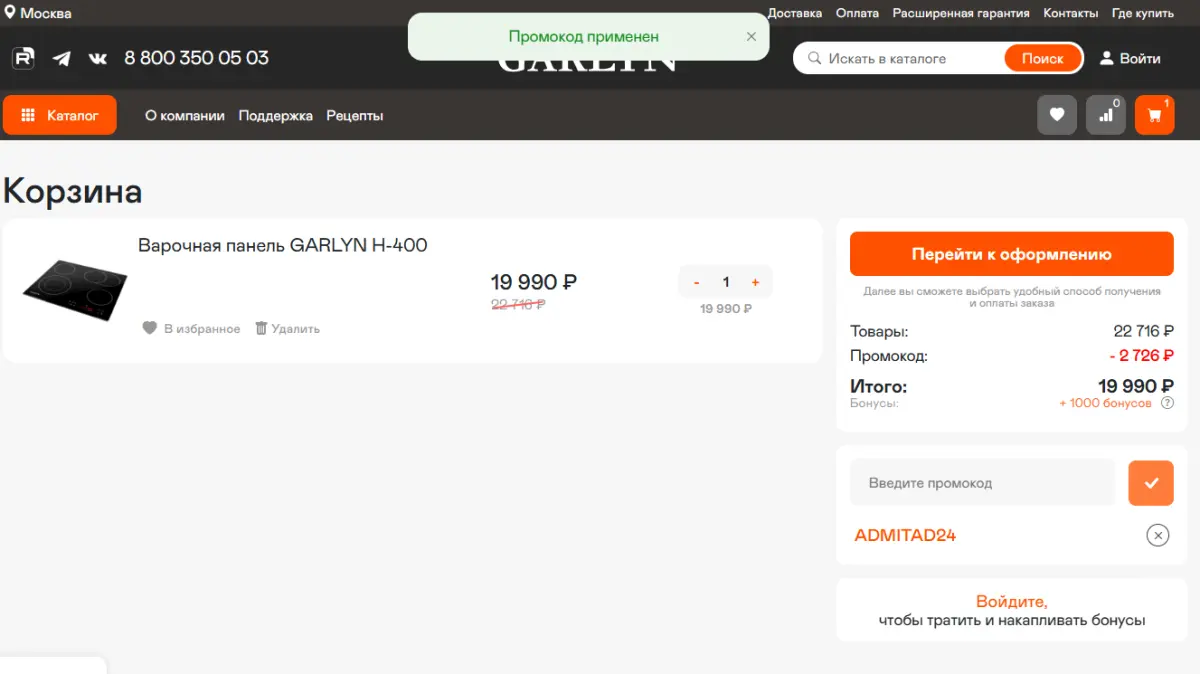Call phone number 8 800 350 05 03
1200x674 pixels.
196,58
